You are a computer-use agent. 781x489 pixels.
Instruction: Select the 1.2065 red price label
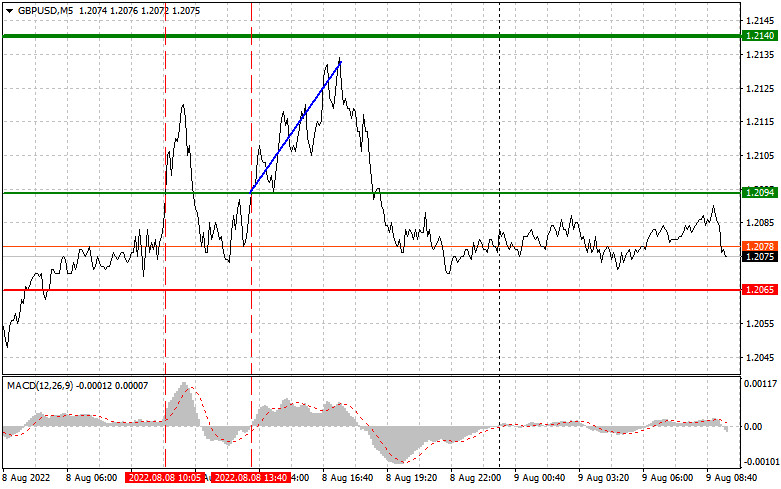coord(760,290)
